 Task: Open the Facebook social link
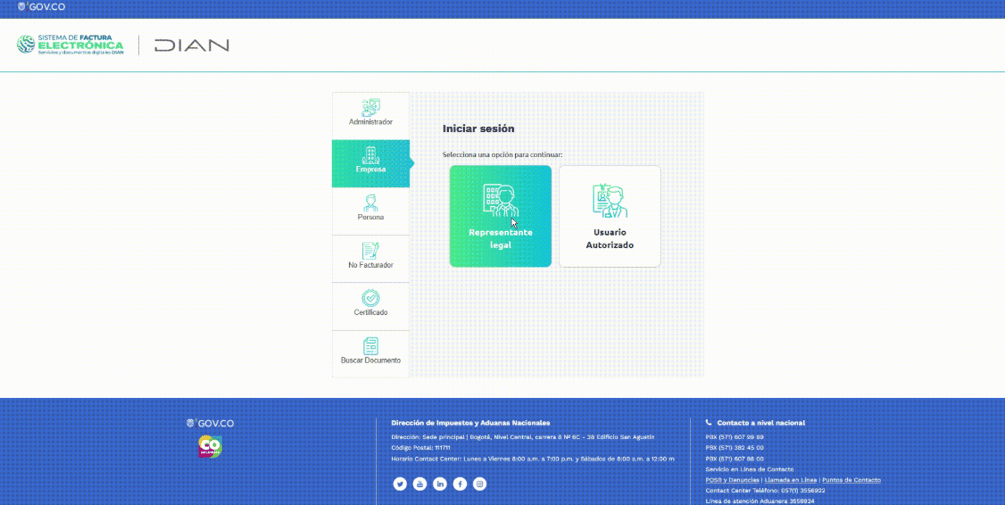pyautogui.click(x=460, y=484)
